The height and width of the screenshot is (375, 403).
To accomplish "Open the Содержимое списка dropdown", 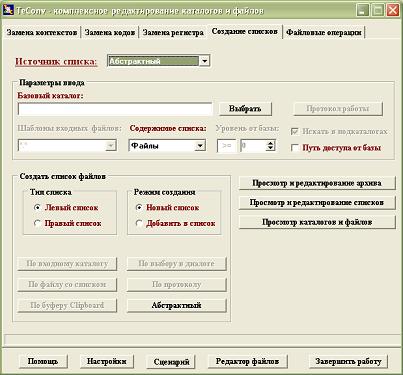I will tap(200, 146).
